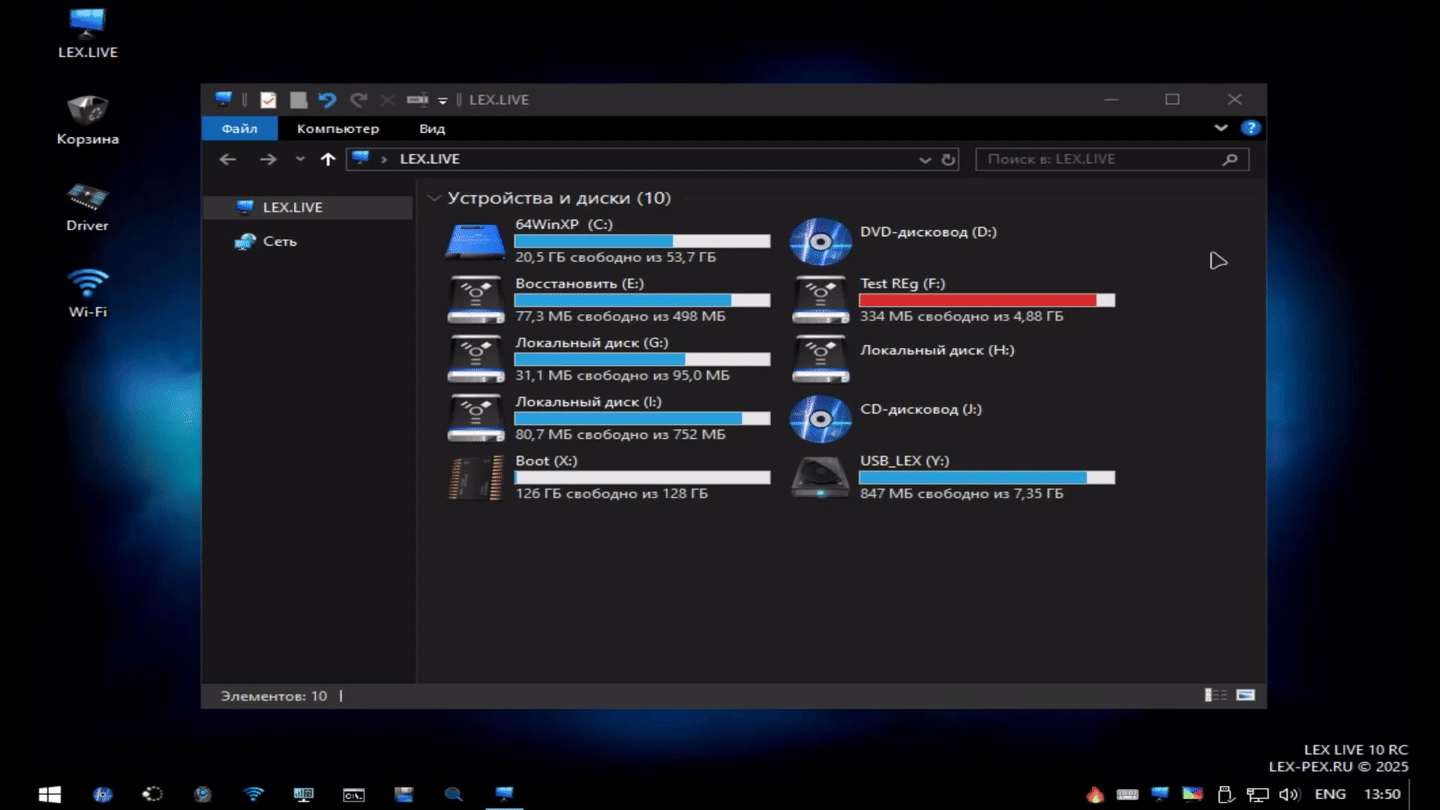
Task: Click the refresh icon in address bar
Action: tap(948, 159)
